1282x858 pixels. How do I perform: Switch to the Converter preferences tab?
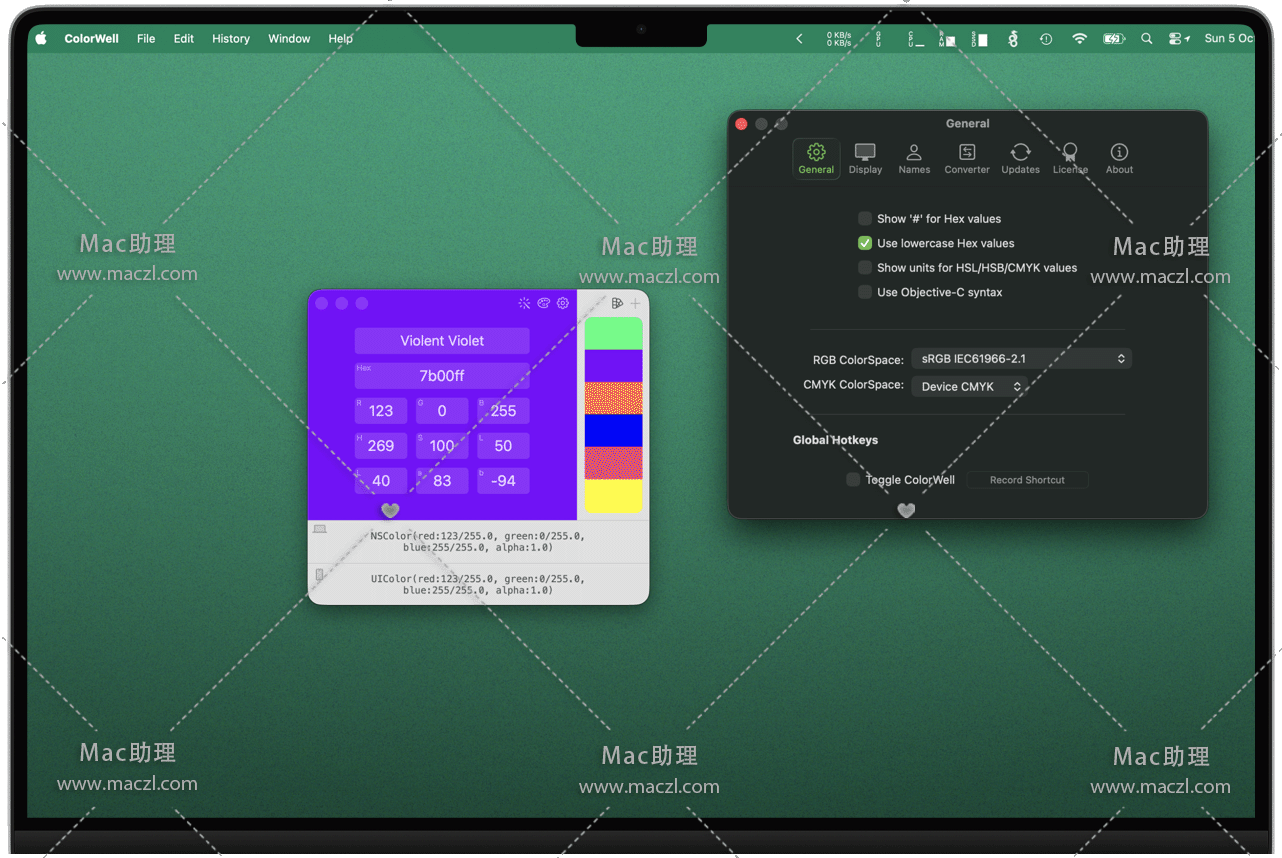pos(967,158)
